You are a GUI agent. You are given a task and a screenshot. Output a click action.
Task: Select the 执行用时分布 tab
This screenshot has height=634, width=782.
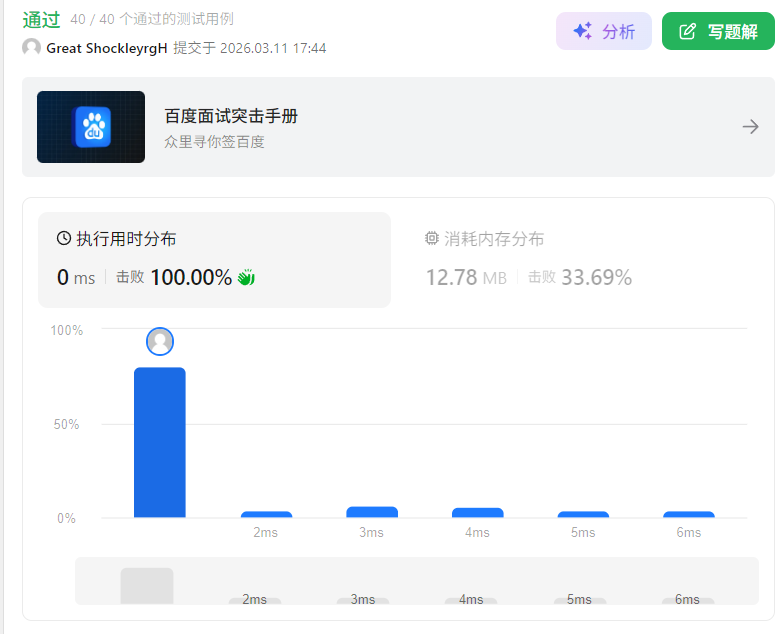coord(214,260)
